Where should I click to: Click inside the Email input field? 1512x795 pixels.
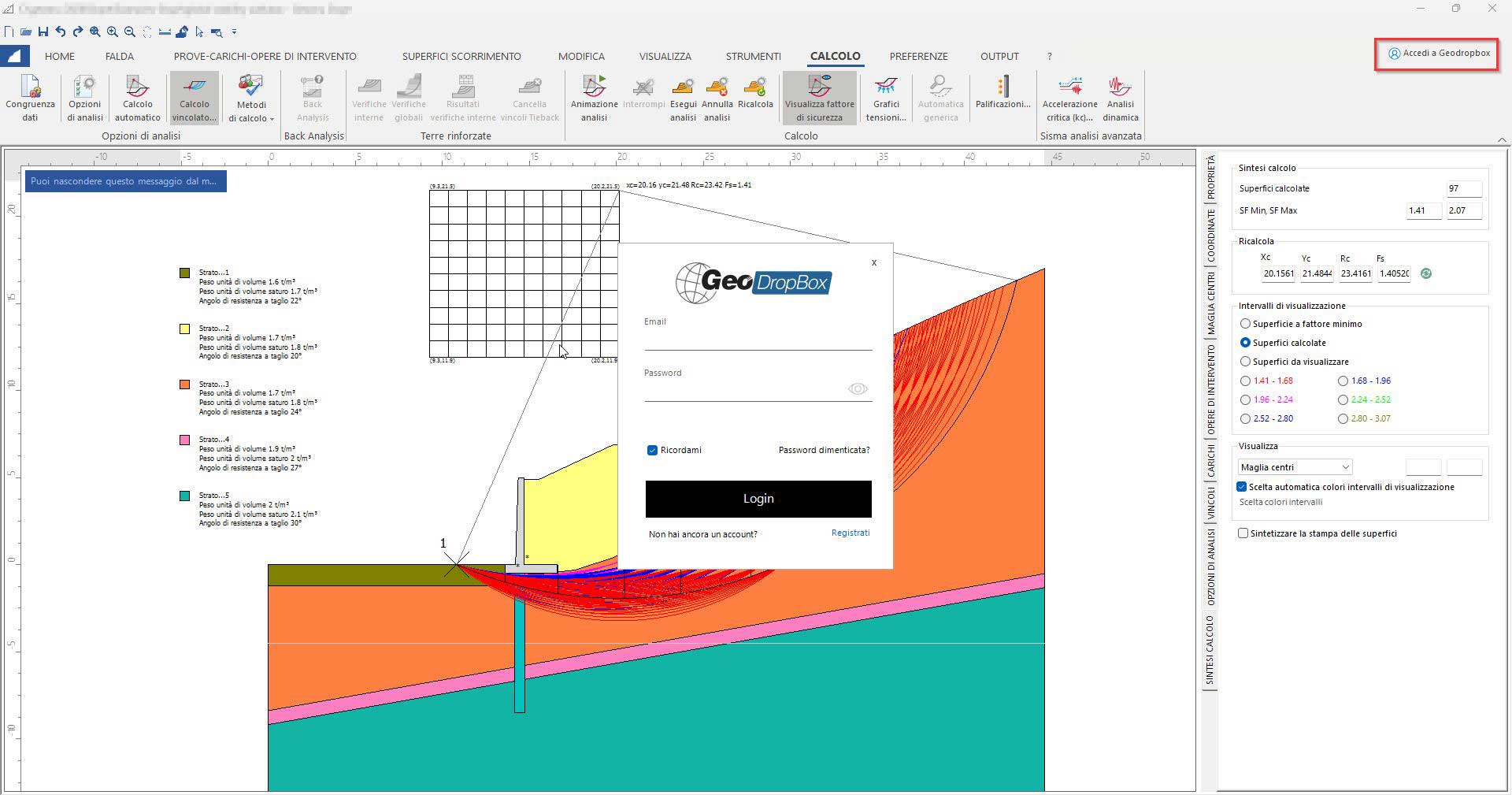pyautogui.click(x=758, y=339)
